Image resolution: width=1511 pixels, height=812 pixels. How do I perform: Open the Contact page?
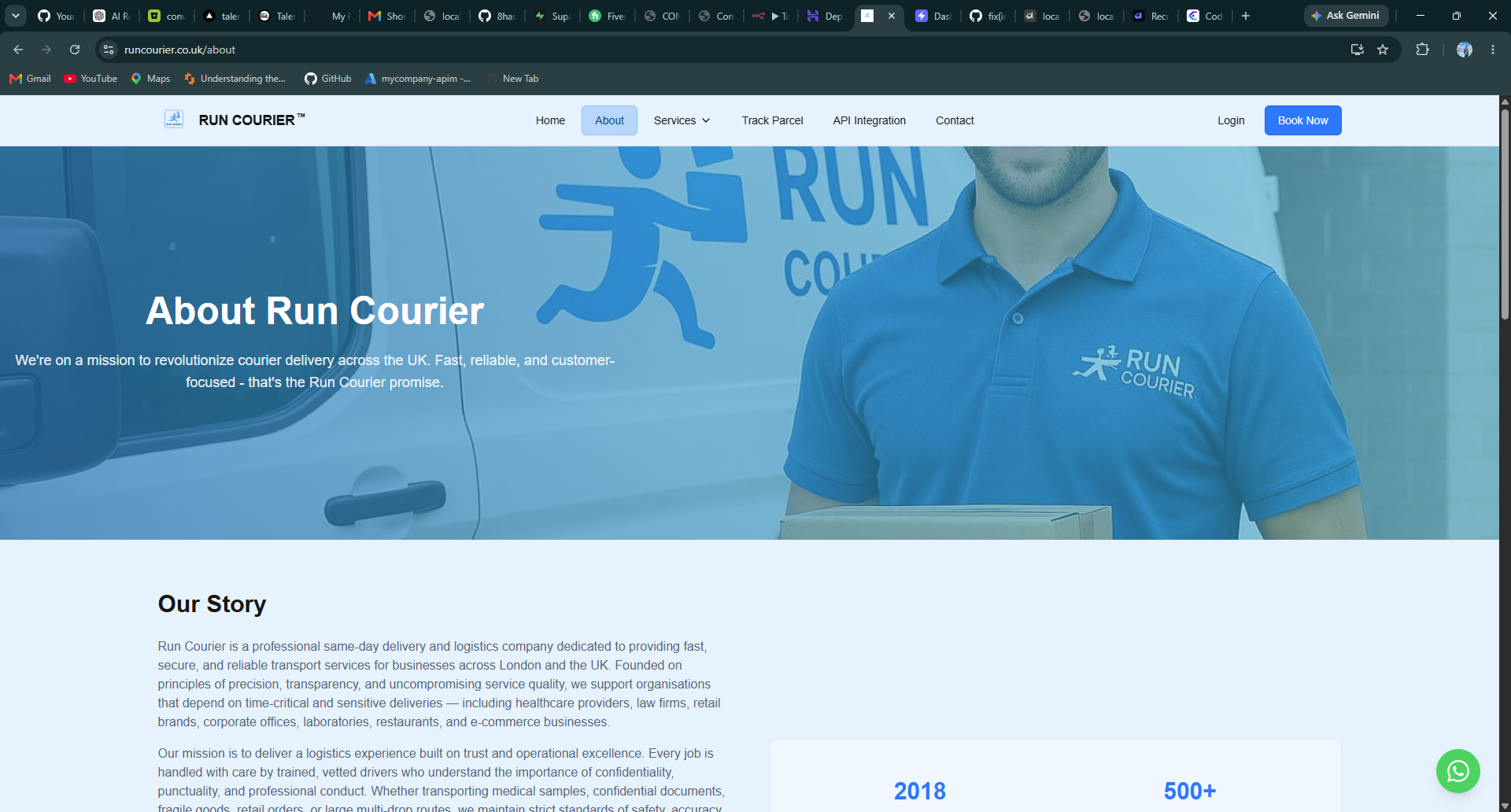955,120
